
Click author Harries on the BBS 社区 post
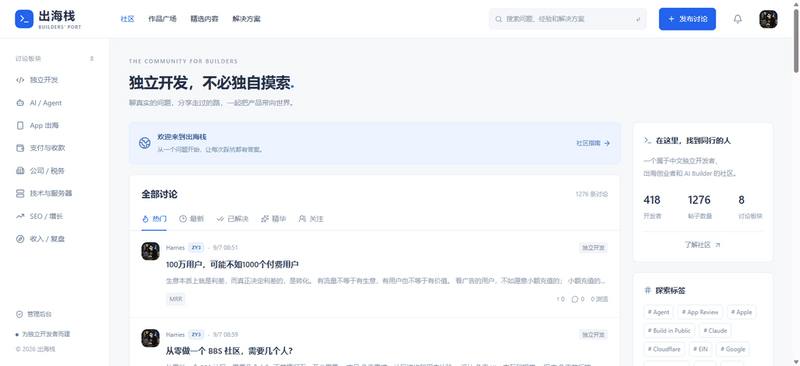(175, 335)
